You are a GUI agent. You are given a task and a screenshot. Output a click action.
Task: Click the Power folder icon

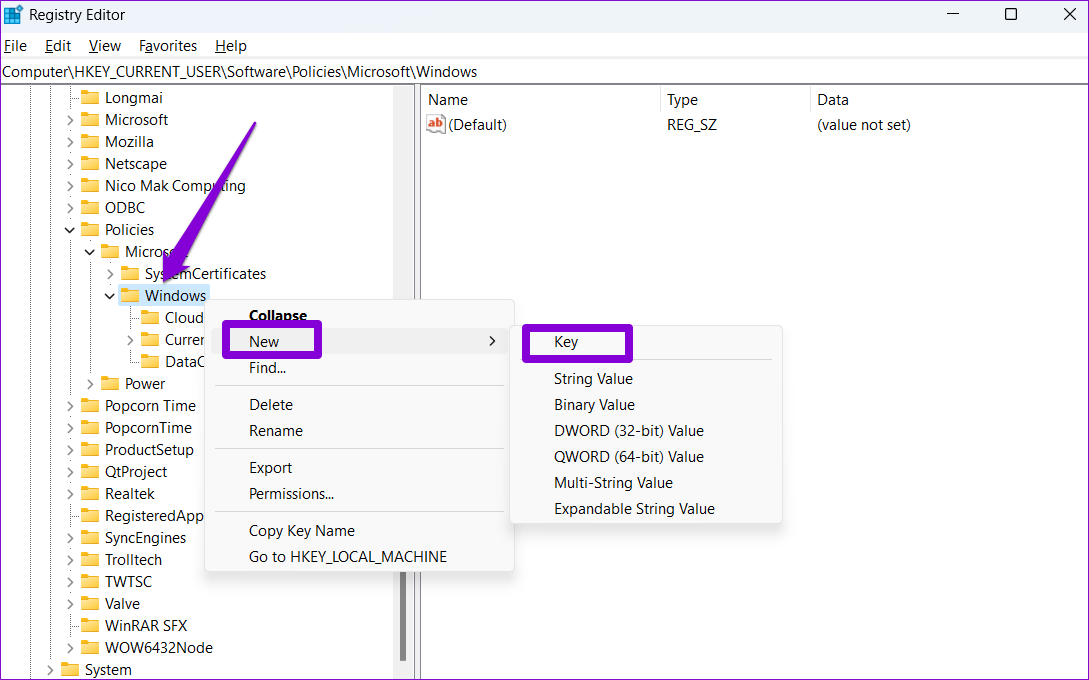click(110, 384)
